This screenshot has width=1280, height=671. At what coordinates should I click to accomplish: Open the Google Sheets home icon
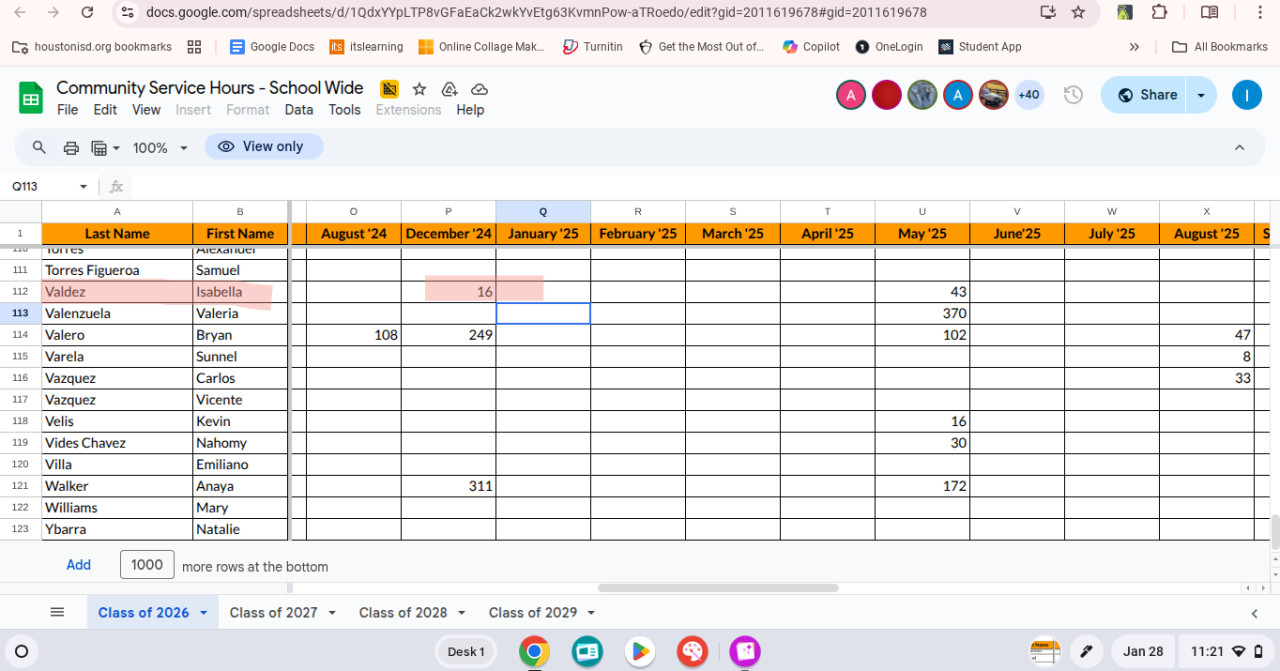coord(31,97)
